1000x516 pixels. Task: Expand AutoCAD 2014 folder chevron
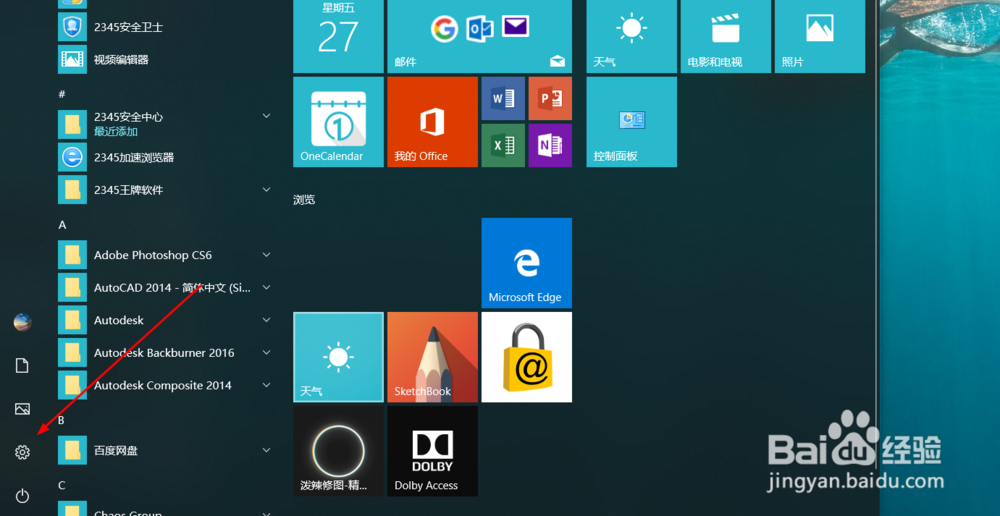point(267,287)
